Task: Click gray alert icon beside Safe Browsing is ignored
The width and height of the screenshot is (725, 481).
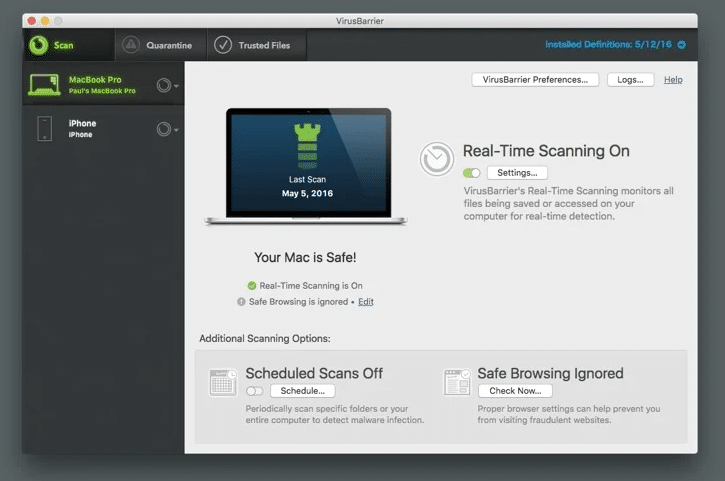Action: point(241,302)
